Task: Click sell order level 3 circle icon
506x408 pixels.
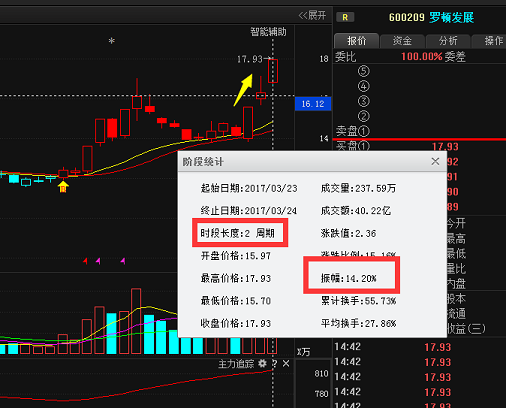Action: point(363,101)
